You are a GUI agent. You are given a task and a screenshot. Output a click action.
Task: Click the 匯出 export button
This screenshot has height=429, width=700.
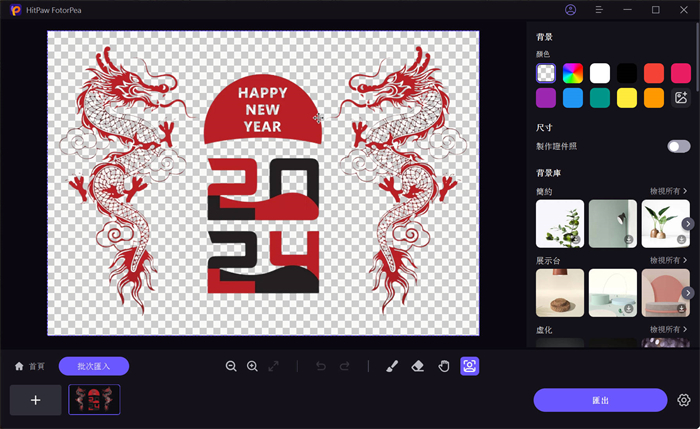tap(600, 400)
